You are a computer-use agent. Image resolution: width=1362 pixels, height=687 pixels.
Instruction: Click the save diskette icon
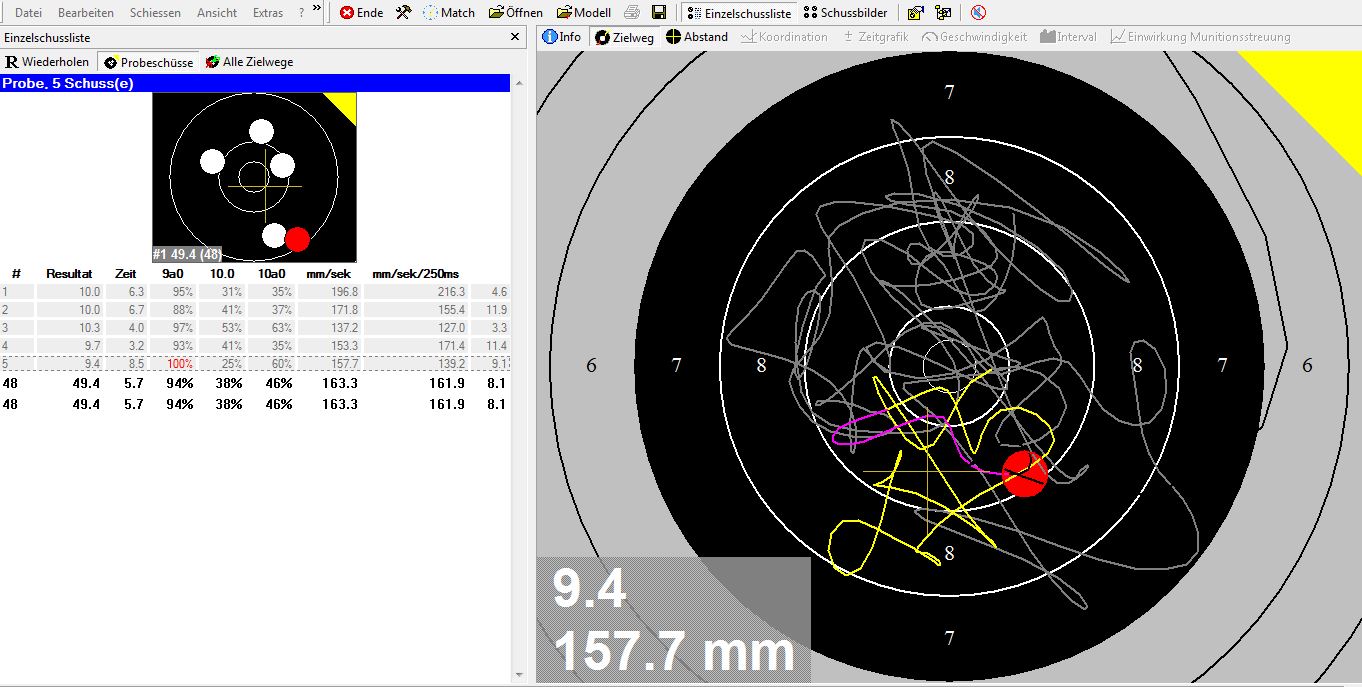pyautogui.click(x=659, y=13)
